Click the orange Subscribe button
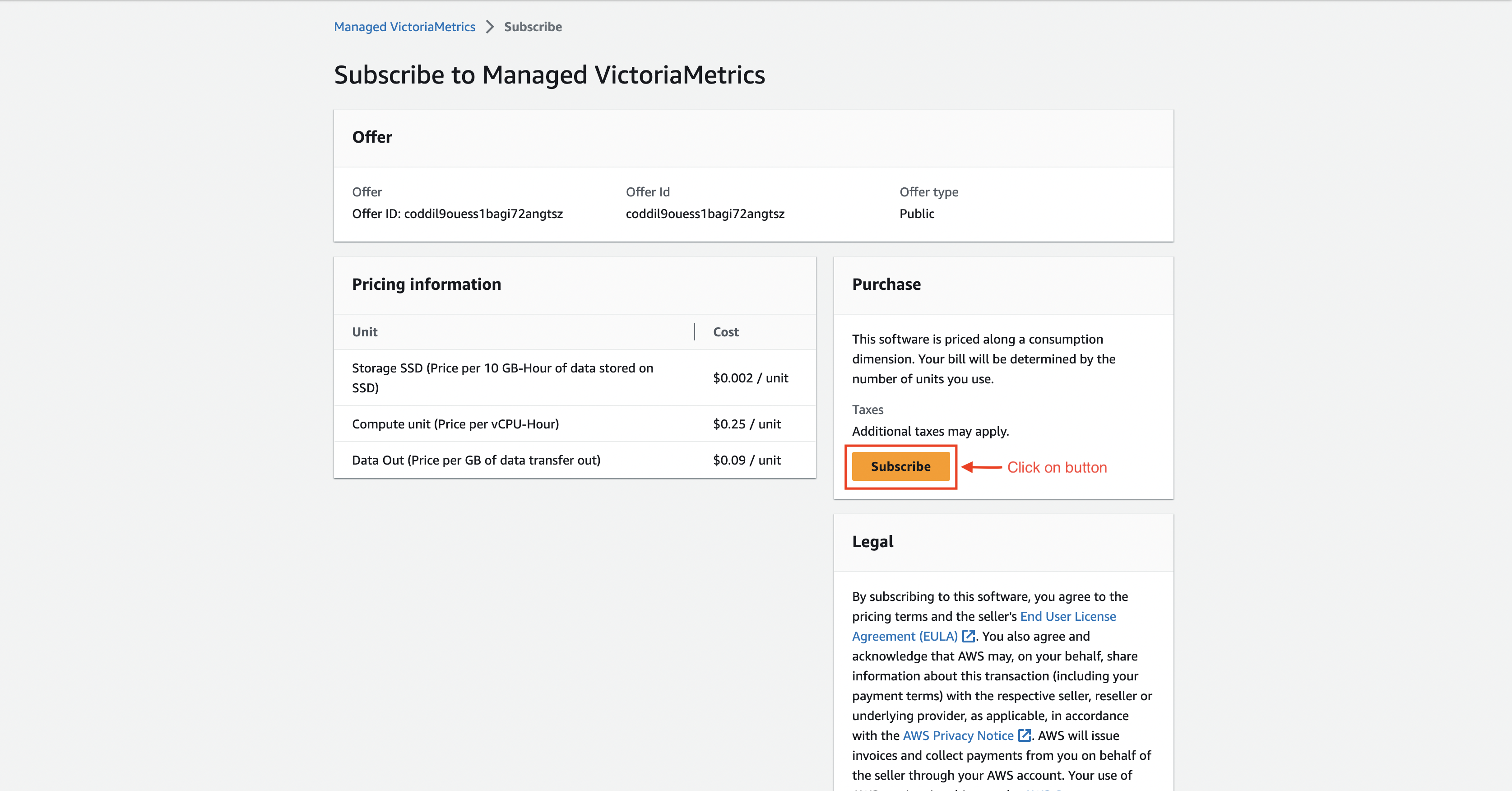1512x791 pixels. (x=900, y=466)
